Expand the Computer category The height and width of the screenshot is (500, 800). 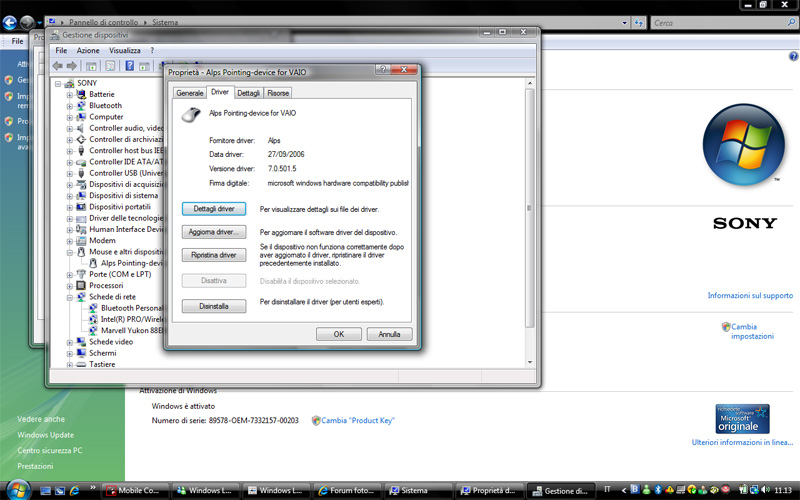[69, 117]
